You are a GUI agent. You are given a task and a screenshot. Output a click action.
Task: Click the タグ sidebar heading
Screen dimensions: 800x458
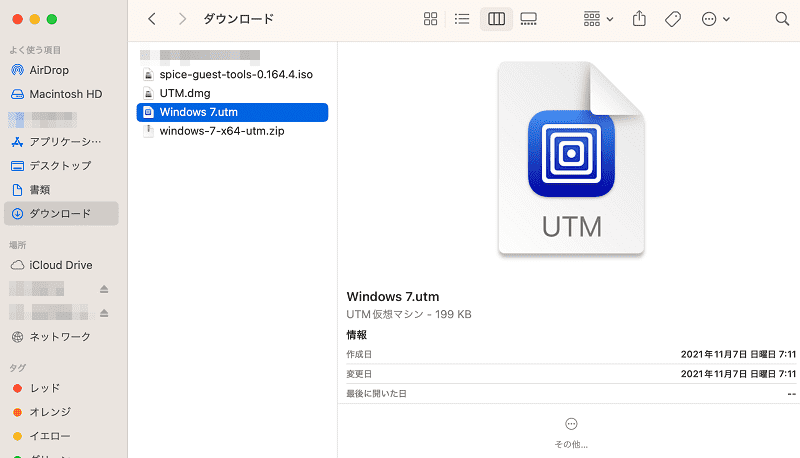click(x=17, y=368)
